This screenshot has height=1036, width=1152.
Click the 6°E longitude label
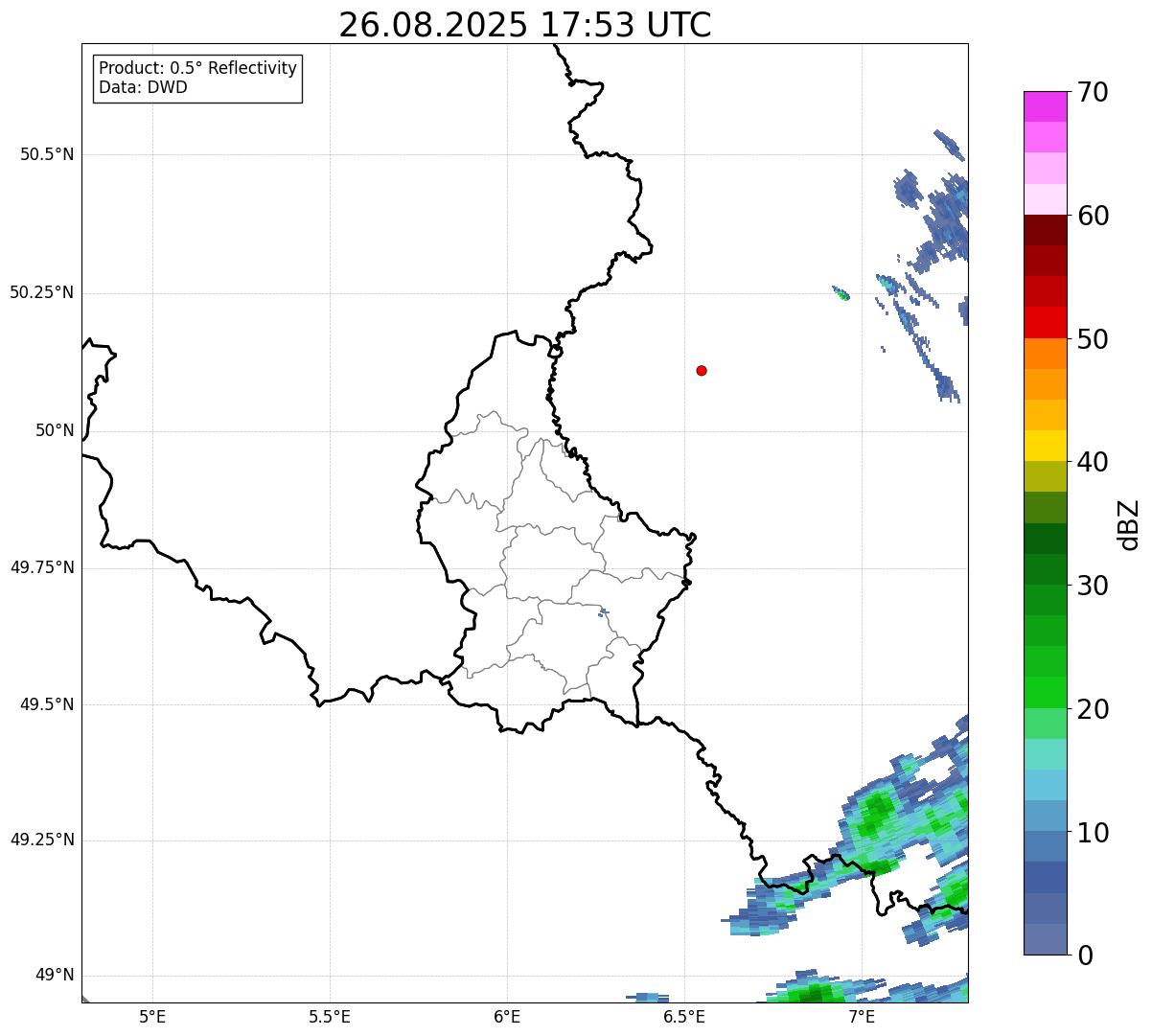(x=507, y=1017)
